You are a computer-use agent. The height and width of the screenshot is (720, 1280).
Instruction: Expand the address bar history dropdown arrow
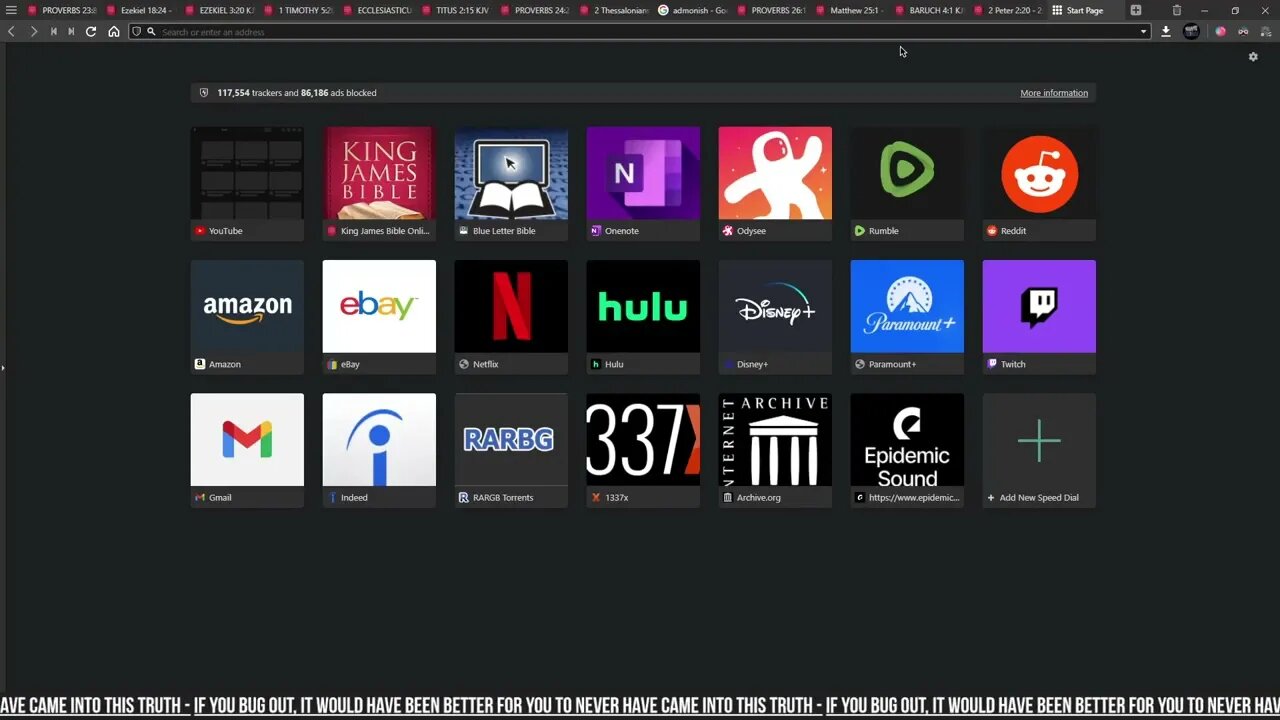tap(1143, 31)
